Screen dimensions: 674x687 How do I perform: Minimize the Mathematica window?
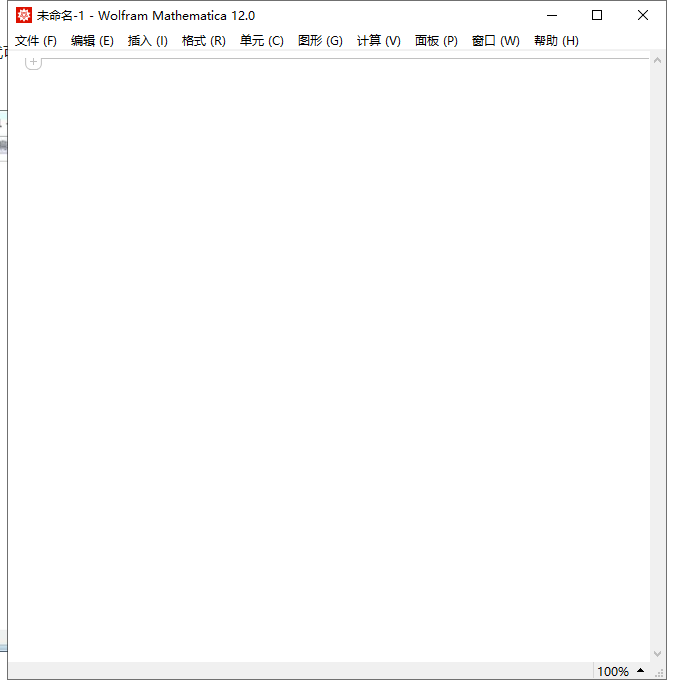click(551, 15)
